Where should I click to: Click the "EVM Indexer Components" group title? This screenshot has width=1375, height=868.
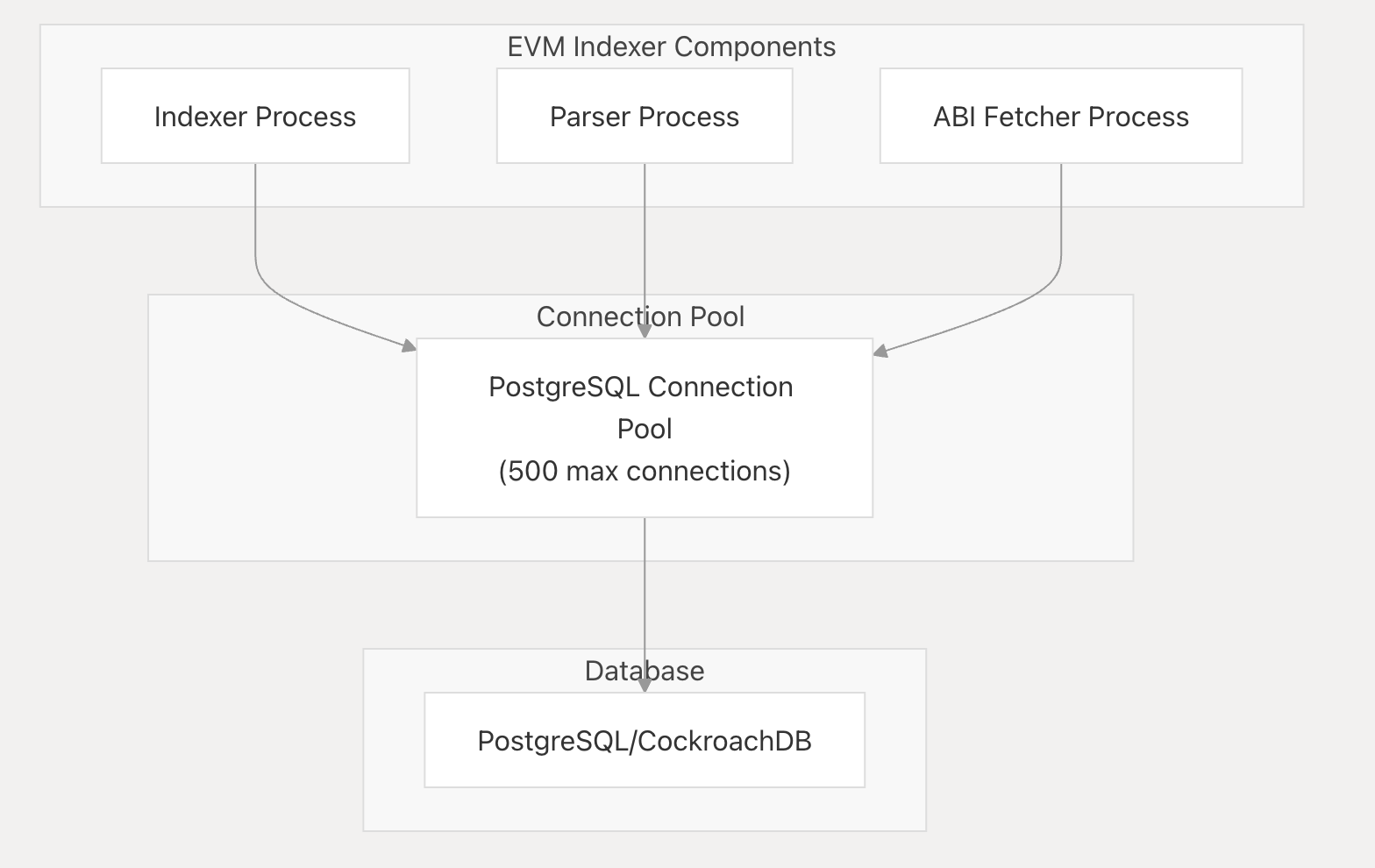(671, 46)
